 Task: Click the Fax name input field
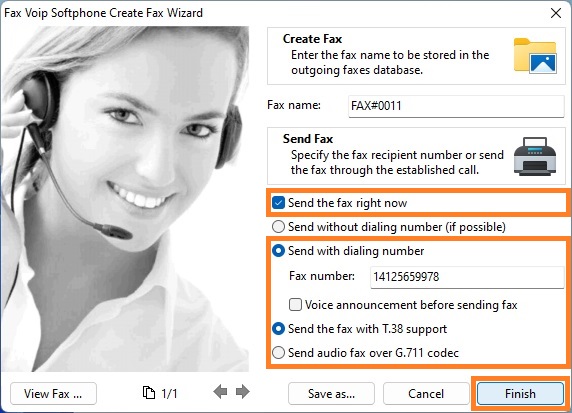point(456,106)
